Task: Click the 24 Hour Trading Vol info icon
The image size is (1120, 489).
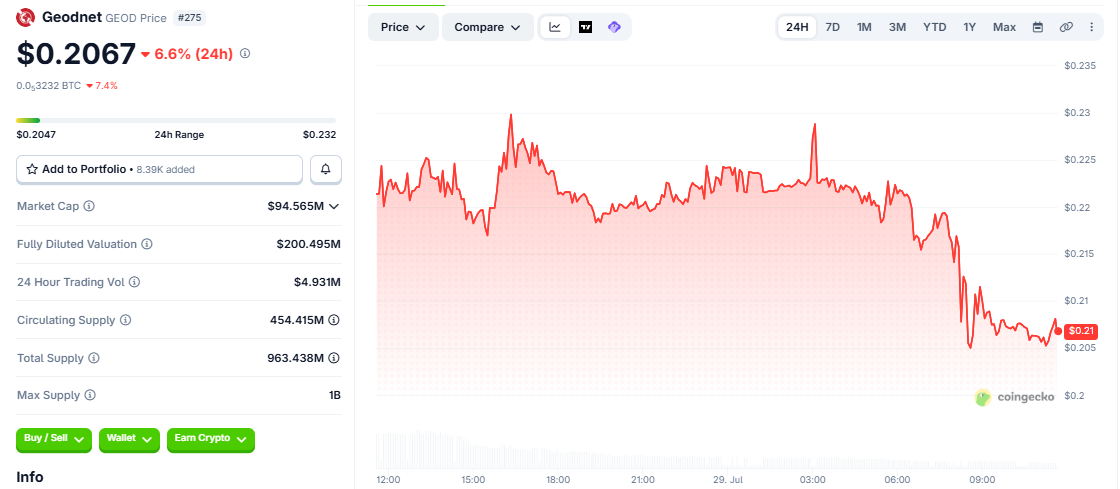Action: (134, 282)
